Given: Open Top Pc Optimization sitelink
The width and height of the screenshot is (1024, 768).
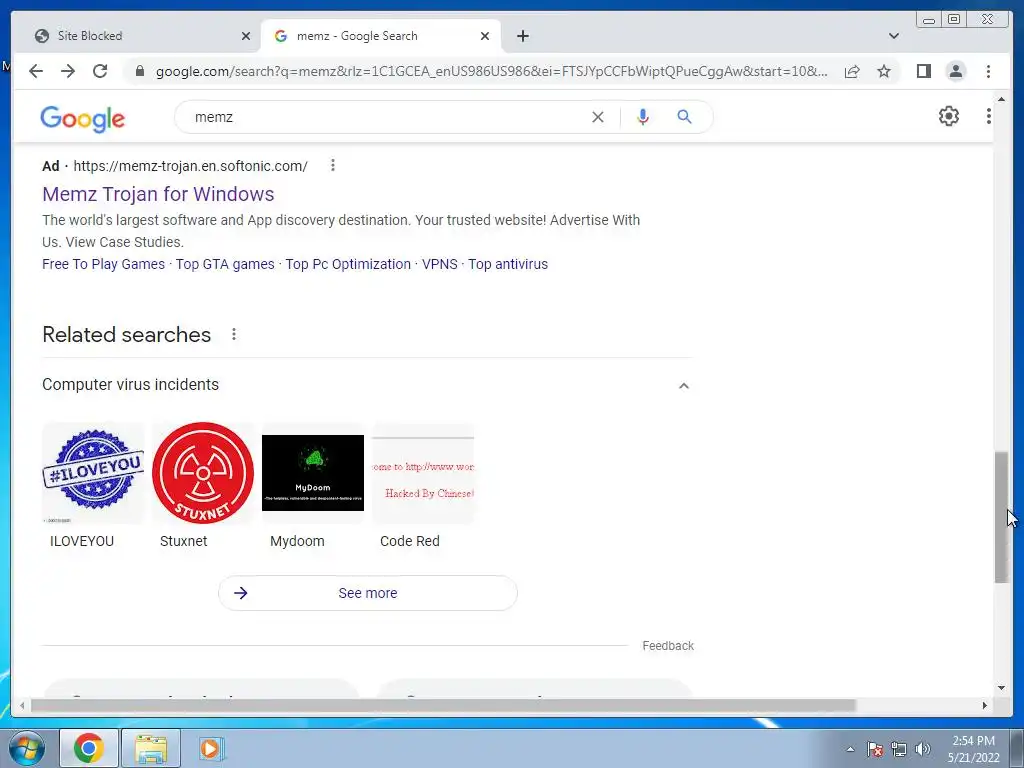Looking at the screenshot, I should coord(348,264).
